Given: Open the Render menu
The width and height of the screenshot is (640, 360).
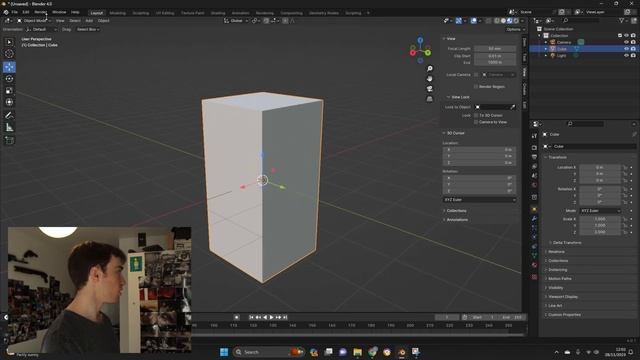Looking at the screenshot, I should (40, 12).
